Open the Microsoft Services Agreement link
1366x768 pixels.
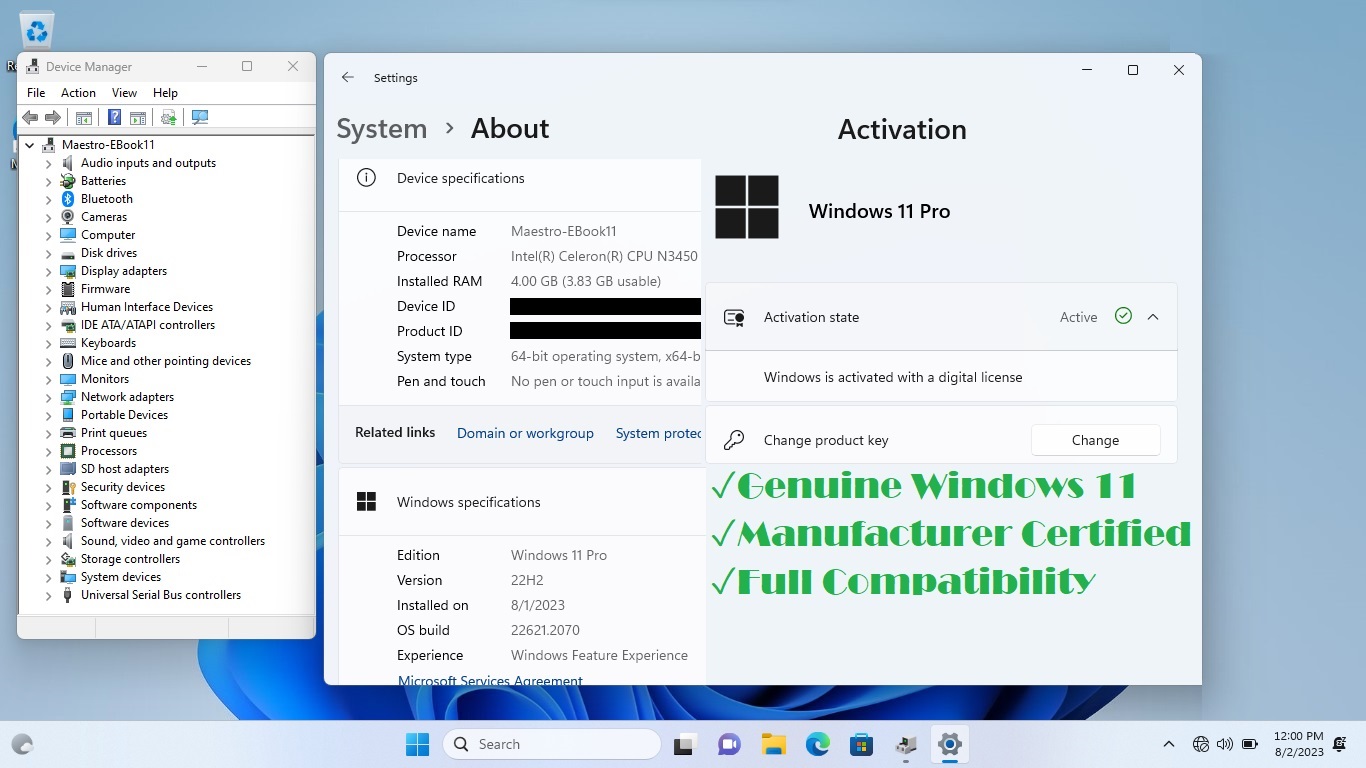pyautogui.click(x=490, y=680)
